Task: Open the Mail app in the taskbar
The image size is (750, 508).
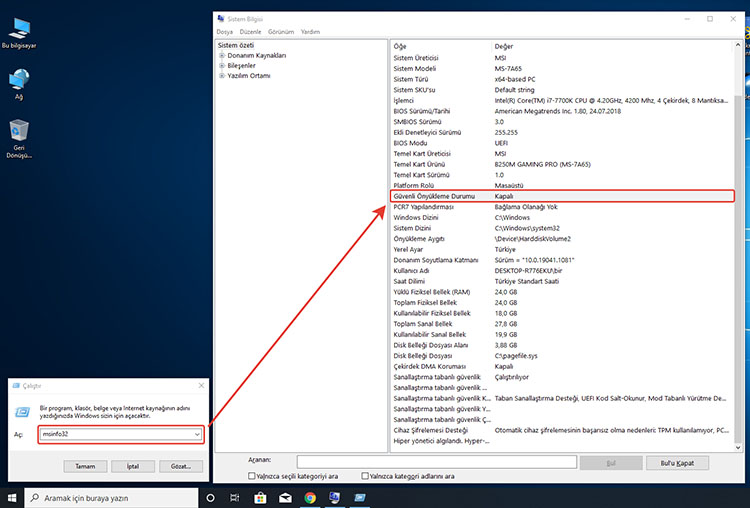Action: (285, 497)
